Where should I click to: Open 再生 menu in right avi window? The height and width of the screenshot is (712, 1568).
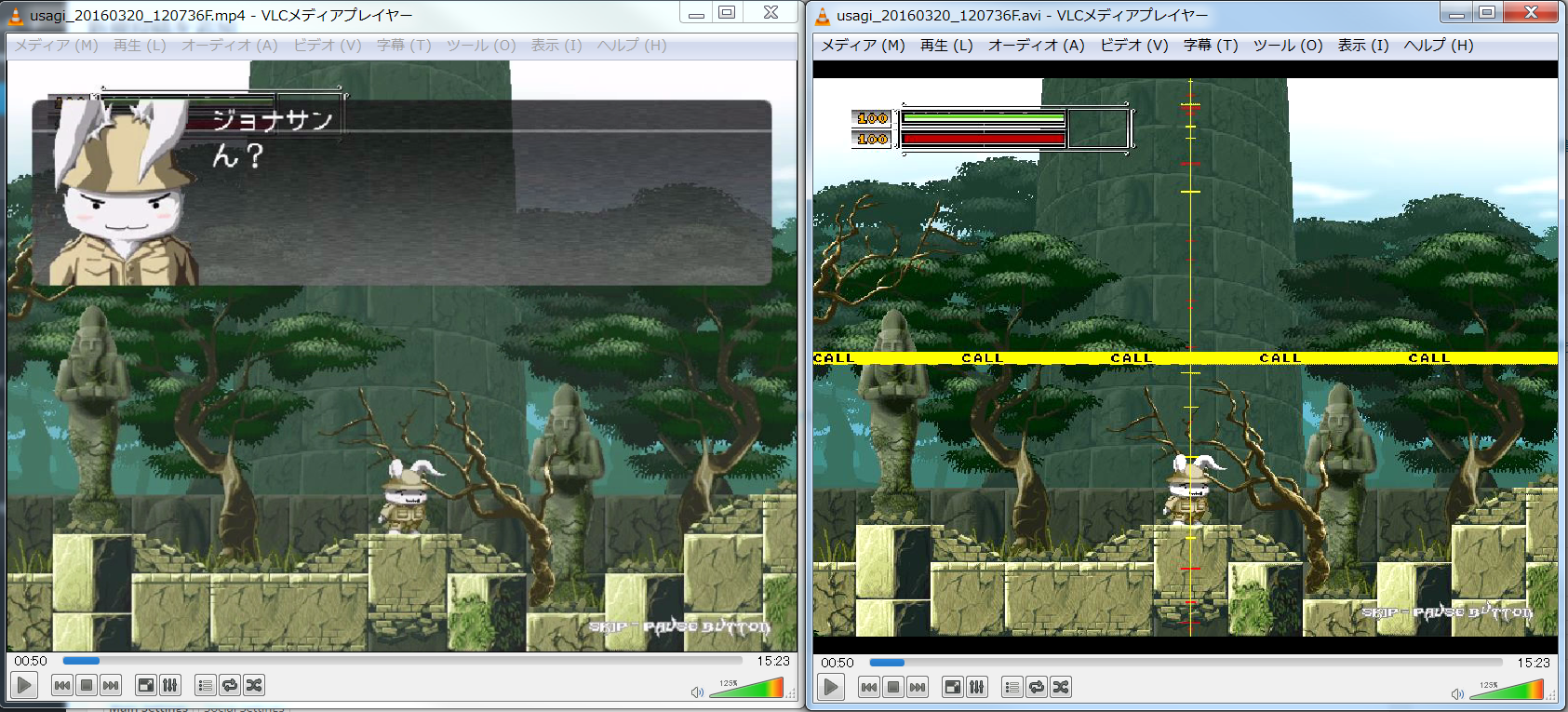(946, 45)
